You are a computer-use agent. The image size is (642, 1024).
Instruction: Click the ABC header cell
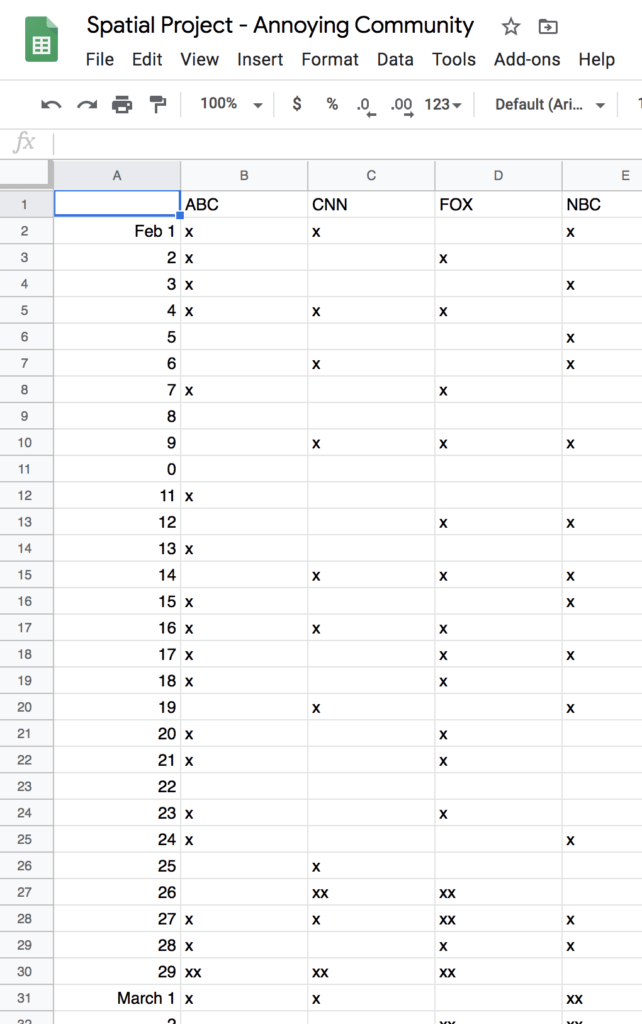244,204
